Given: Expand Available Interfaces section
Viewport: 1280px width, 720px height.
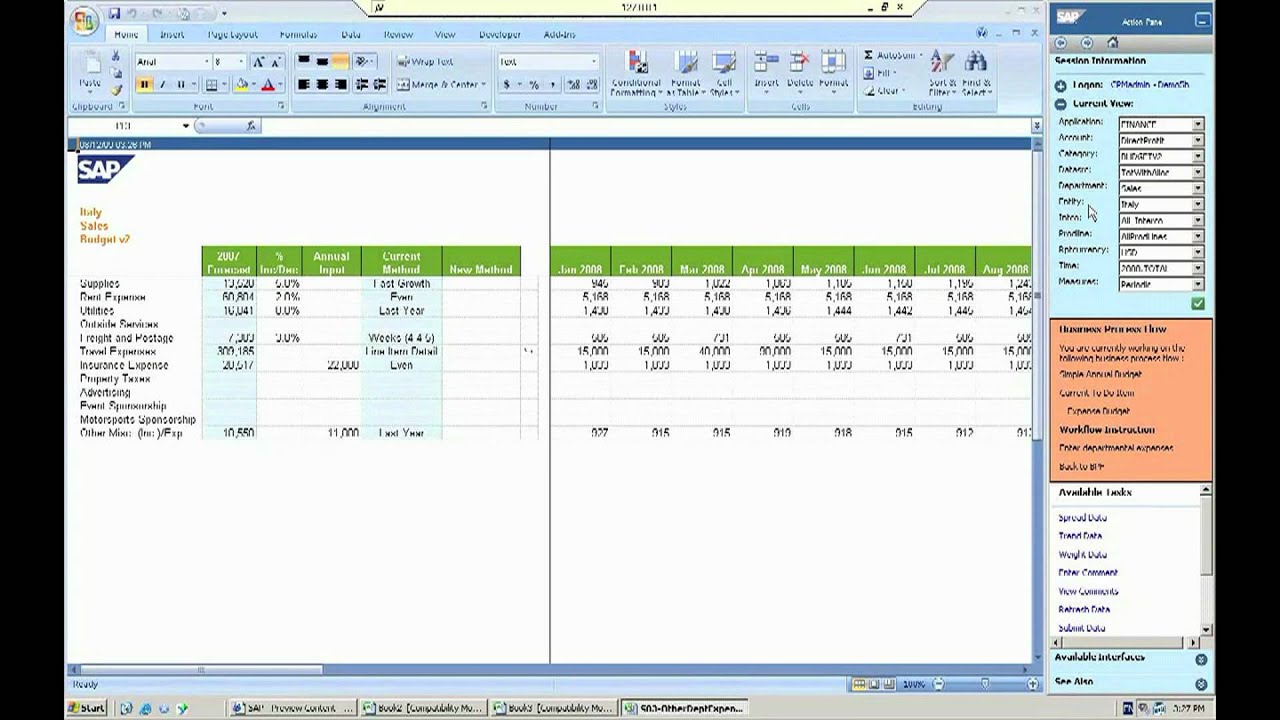Looking at the screenshot, I should [x=1201, y=659].
